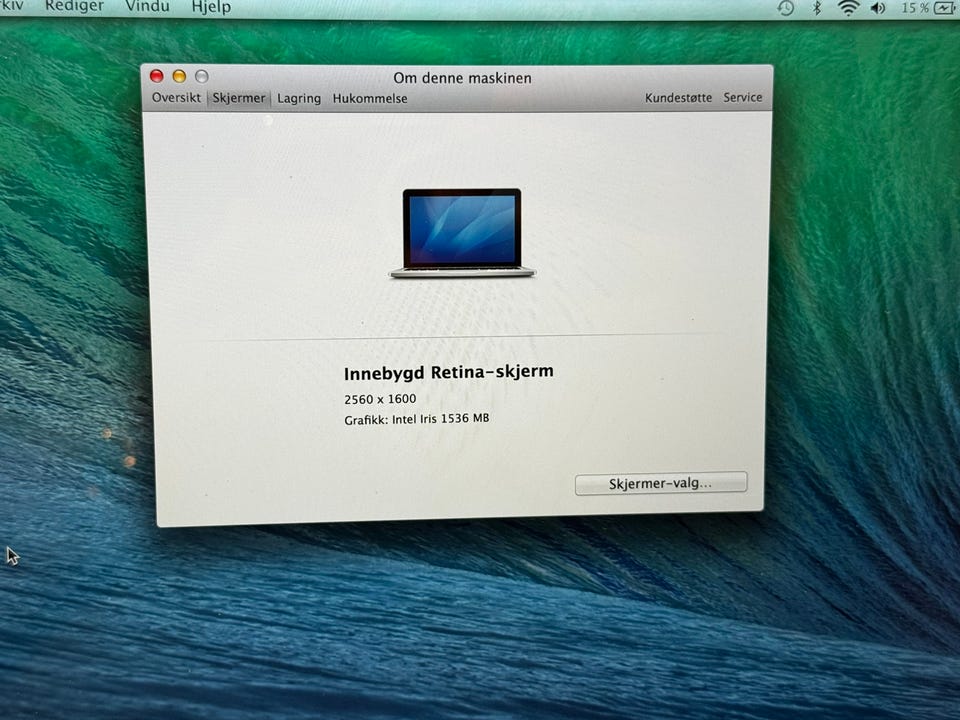Open the Kundestøtte link
Viewport: 960px width, 720px height.
point(678,98)
